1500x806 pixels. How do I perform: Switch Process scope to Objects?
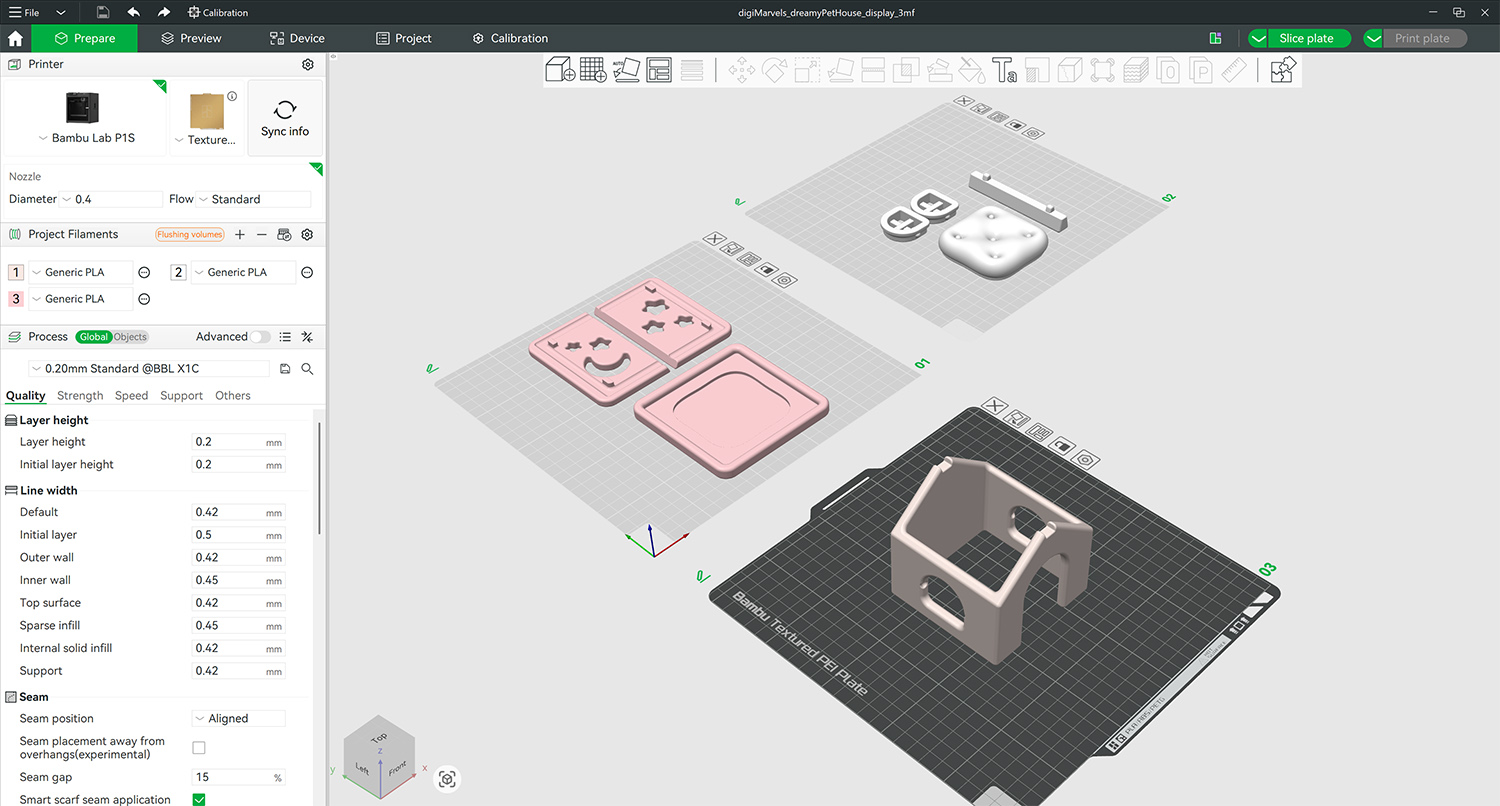pos(130,337)
